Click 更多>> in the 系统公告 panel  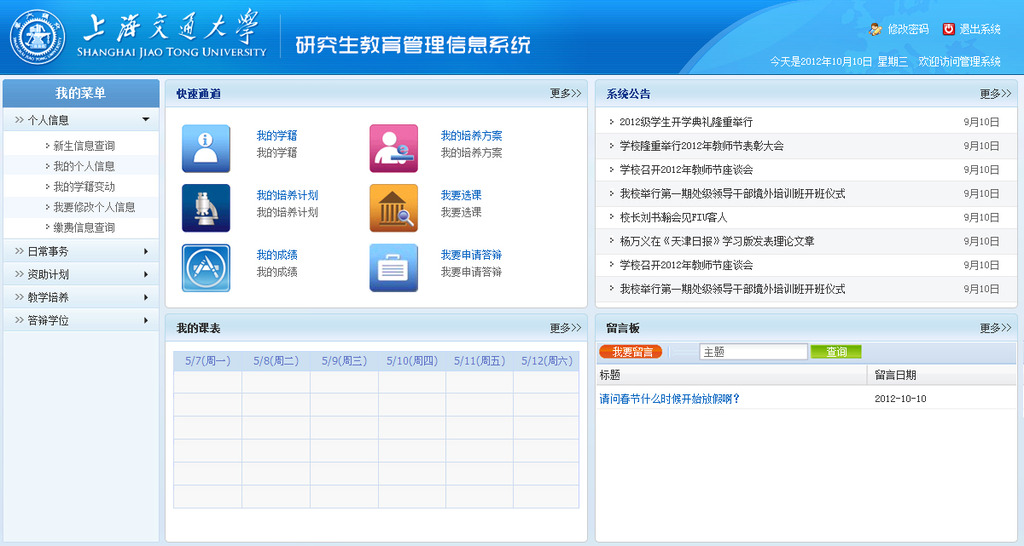[x=995, y=94]
